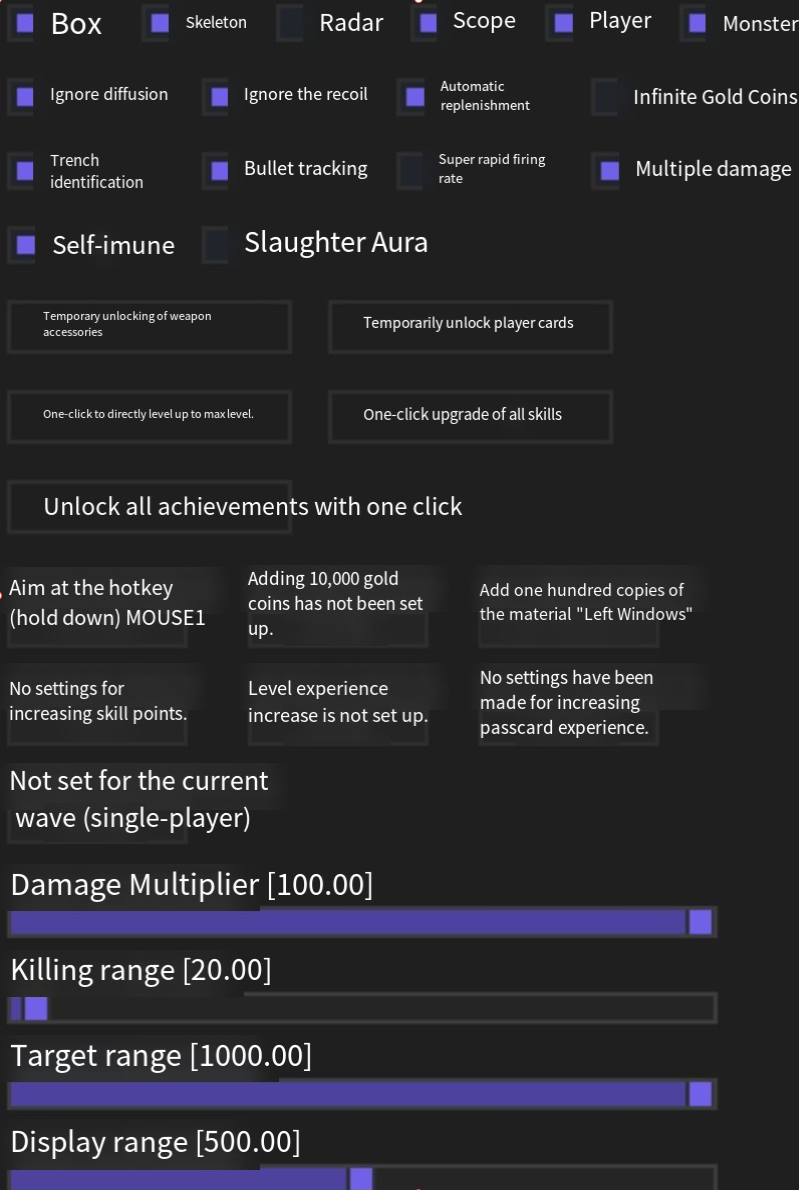Disable the Self-imune checkbox
799x1190 pixels.
click(x=26, y=244)
